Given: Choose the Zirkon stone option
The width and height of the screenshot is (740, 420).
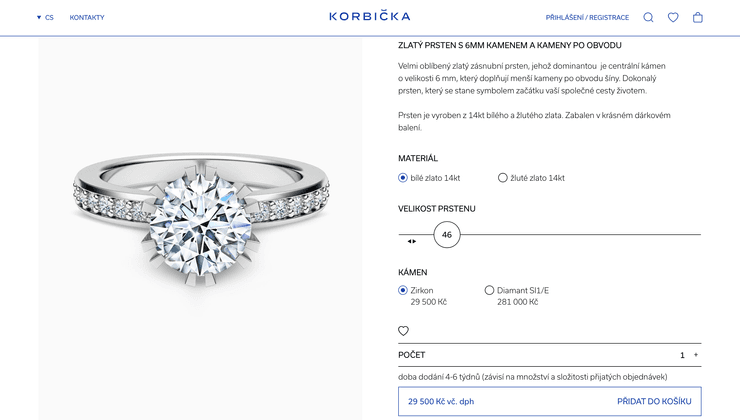Looking at the screenshot, I should (x=403, y=290).
